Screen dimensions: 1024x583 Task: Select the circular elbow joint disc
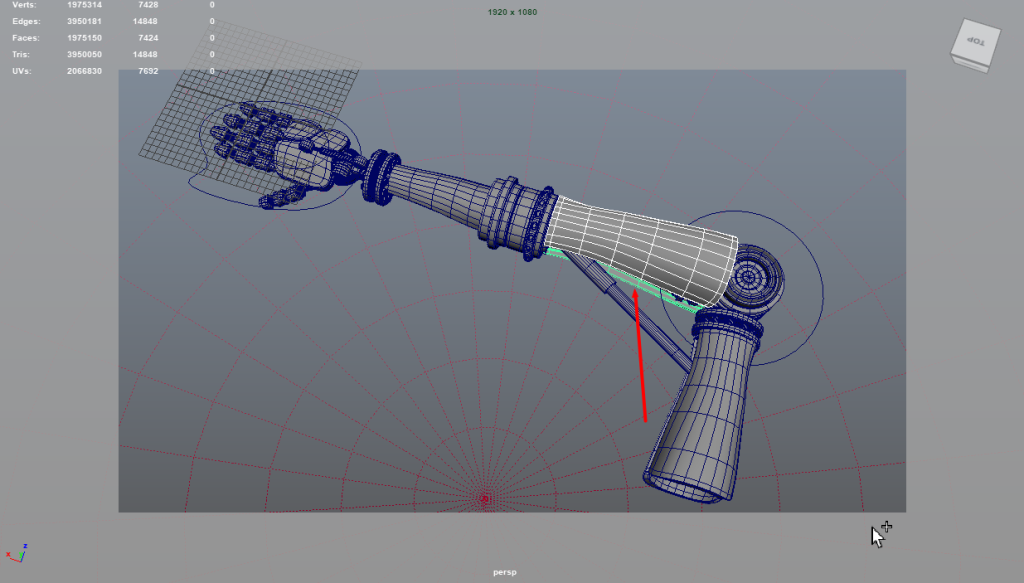[751, 277]
